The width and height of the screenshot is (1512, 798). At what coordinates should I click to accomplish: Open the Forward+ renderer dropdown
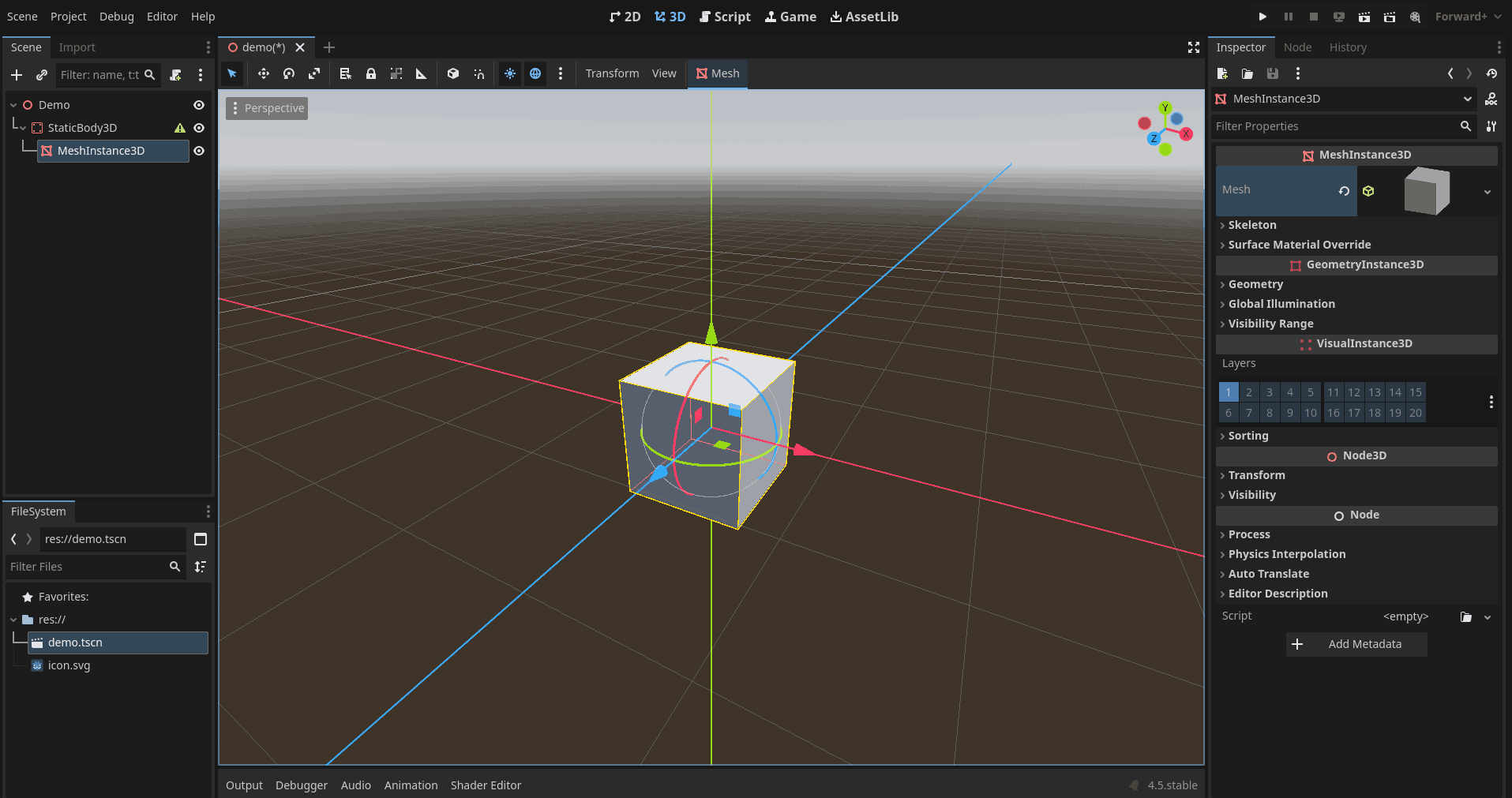pos(1469,17)
